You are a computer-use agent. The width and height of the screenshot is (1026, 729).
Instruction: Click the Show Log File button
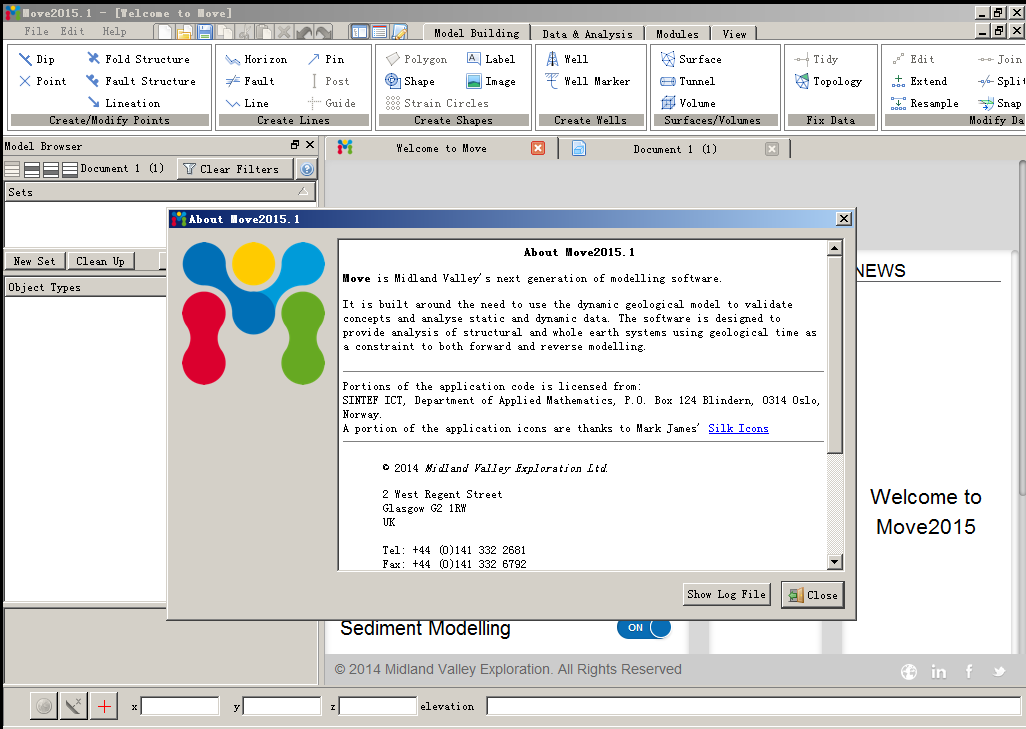click(x=726, y=594)
